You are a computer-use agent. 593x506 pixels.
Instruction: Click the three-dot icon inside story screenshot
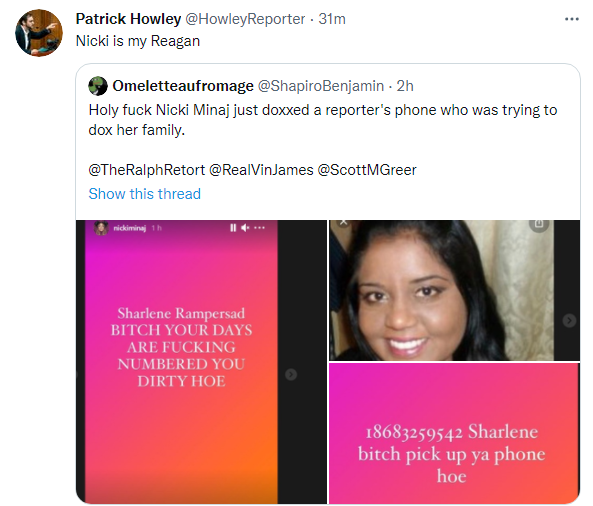(x=259, y=228)
